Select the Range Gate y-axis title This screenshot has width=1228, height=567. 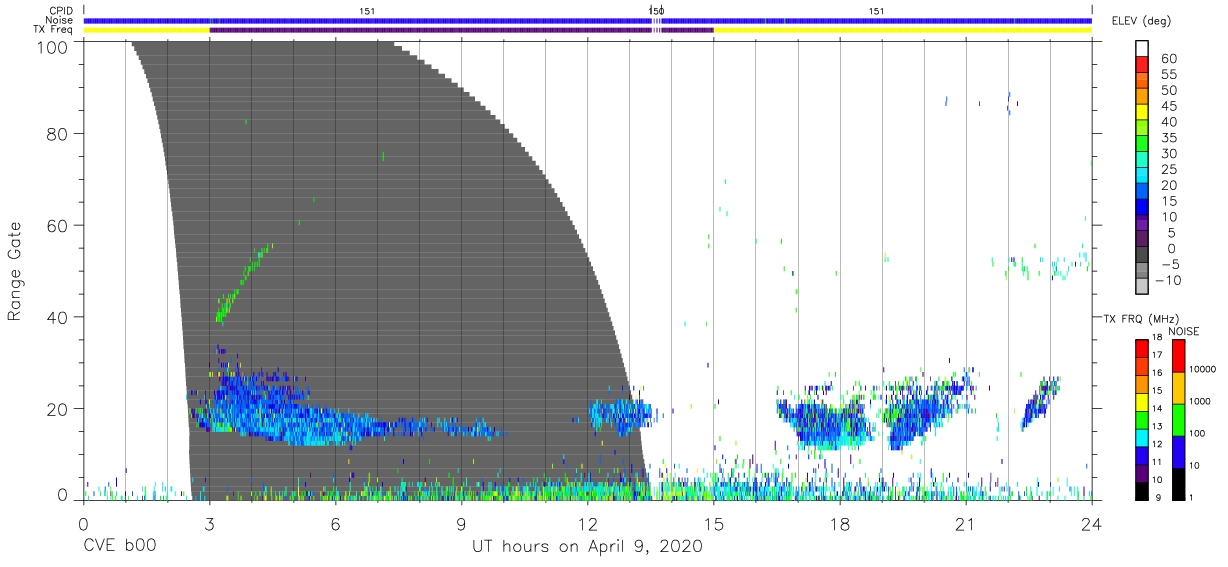pos(15,272)
